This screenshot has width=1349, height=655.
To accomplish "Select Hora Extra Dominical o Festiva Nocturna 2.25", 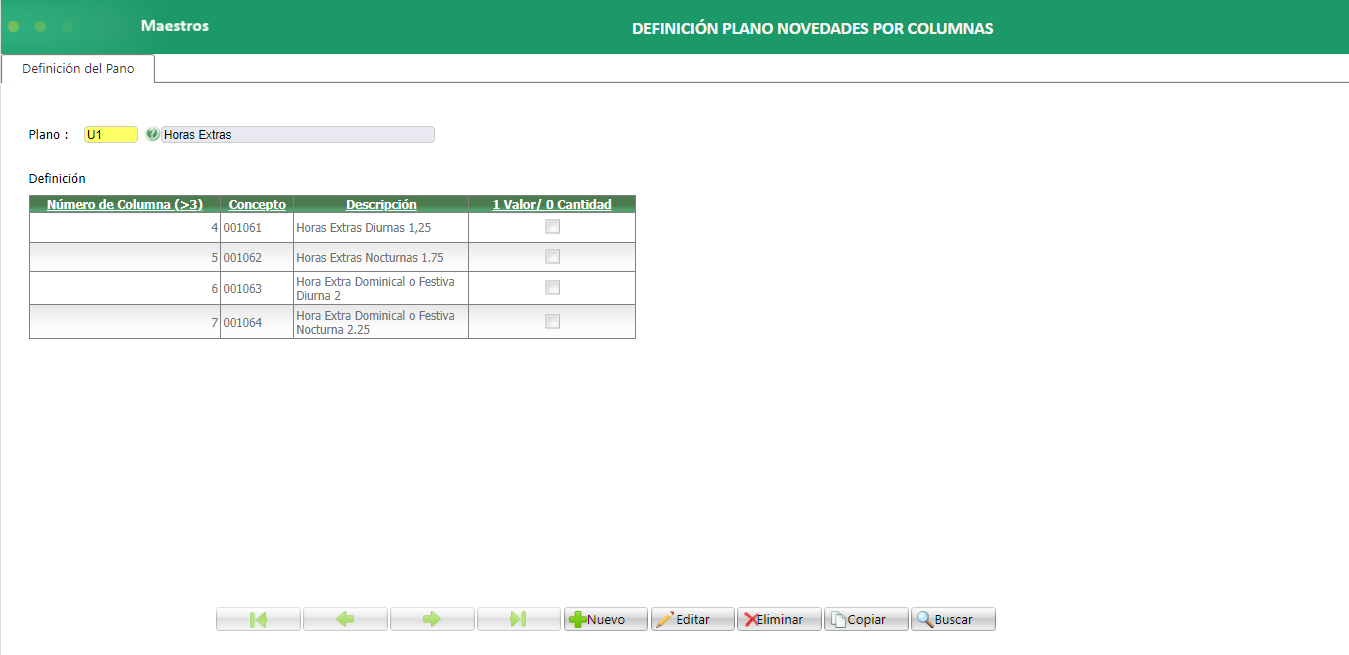I will click(x=381, y=322).
